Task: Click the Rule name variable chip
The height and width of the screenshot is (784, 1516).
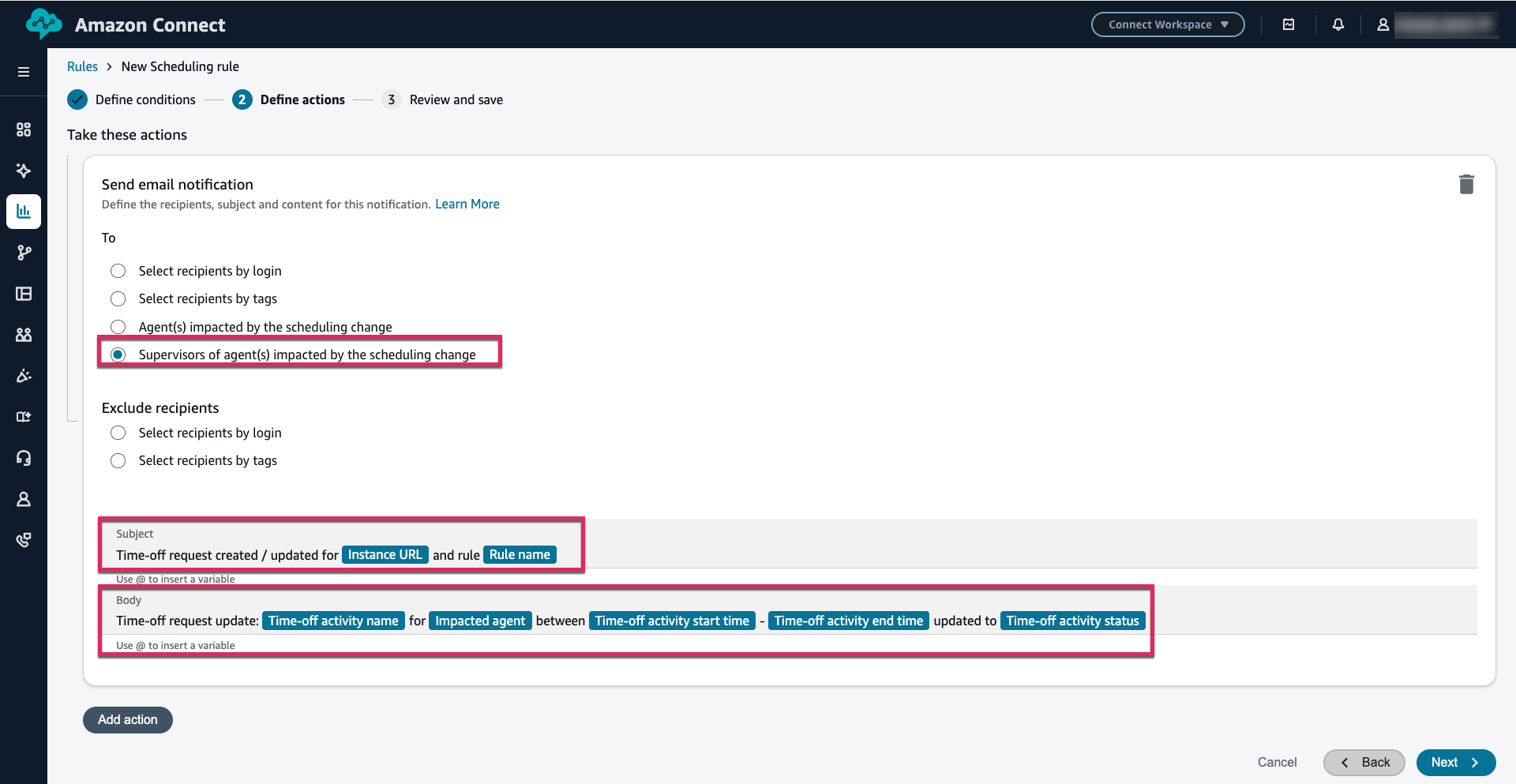Action: pyautogui.click(x=520, y=555)
